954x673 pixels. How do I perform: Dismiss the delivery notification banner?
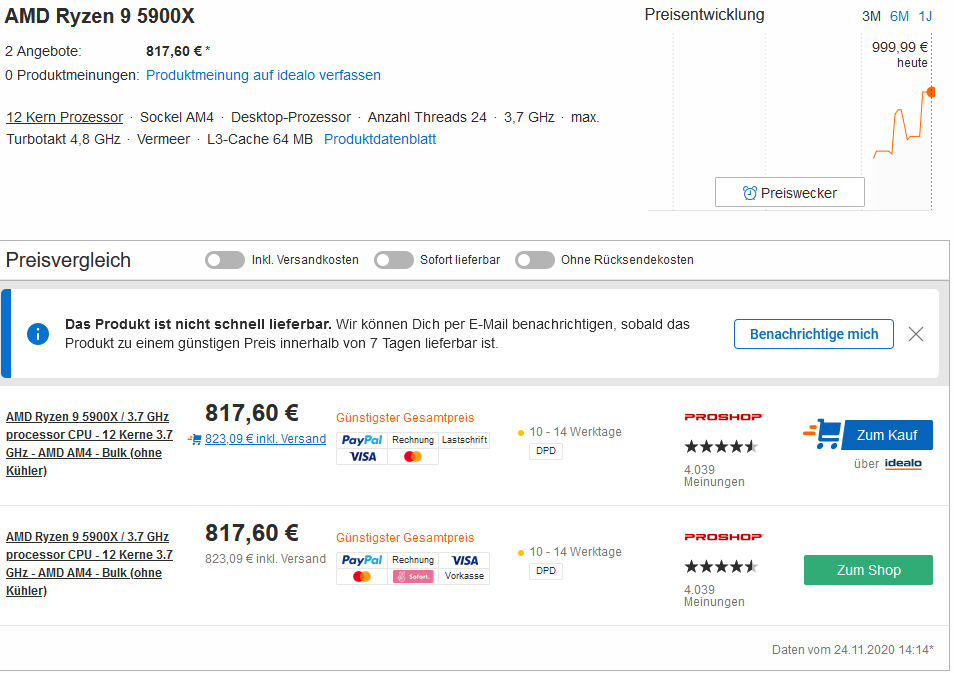915,334
